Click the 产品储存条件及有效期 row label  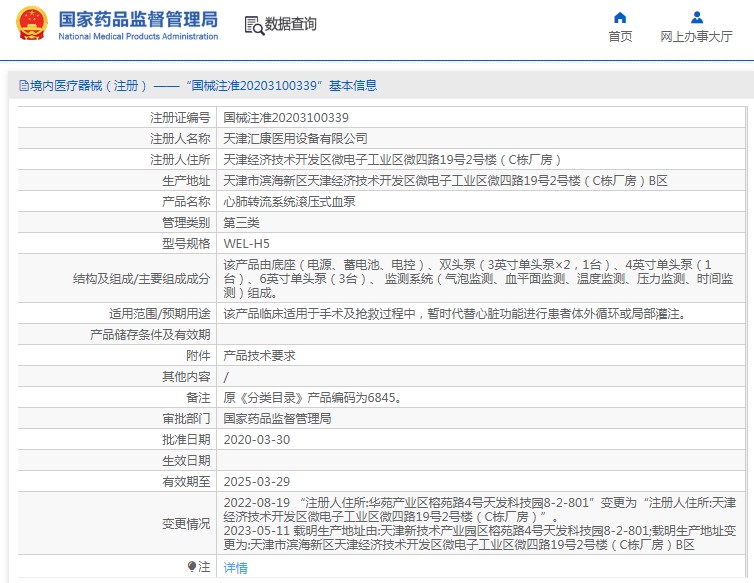coord(150,335)
